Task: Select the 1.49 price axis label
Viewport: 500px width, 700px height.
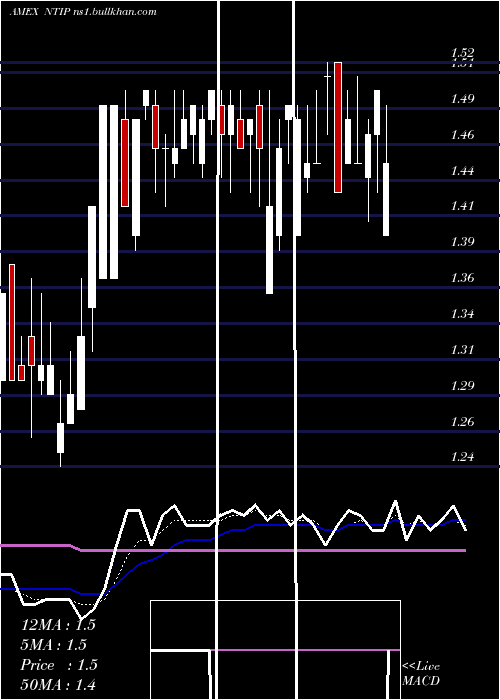Action: pos(462,99)
